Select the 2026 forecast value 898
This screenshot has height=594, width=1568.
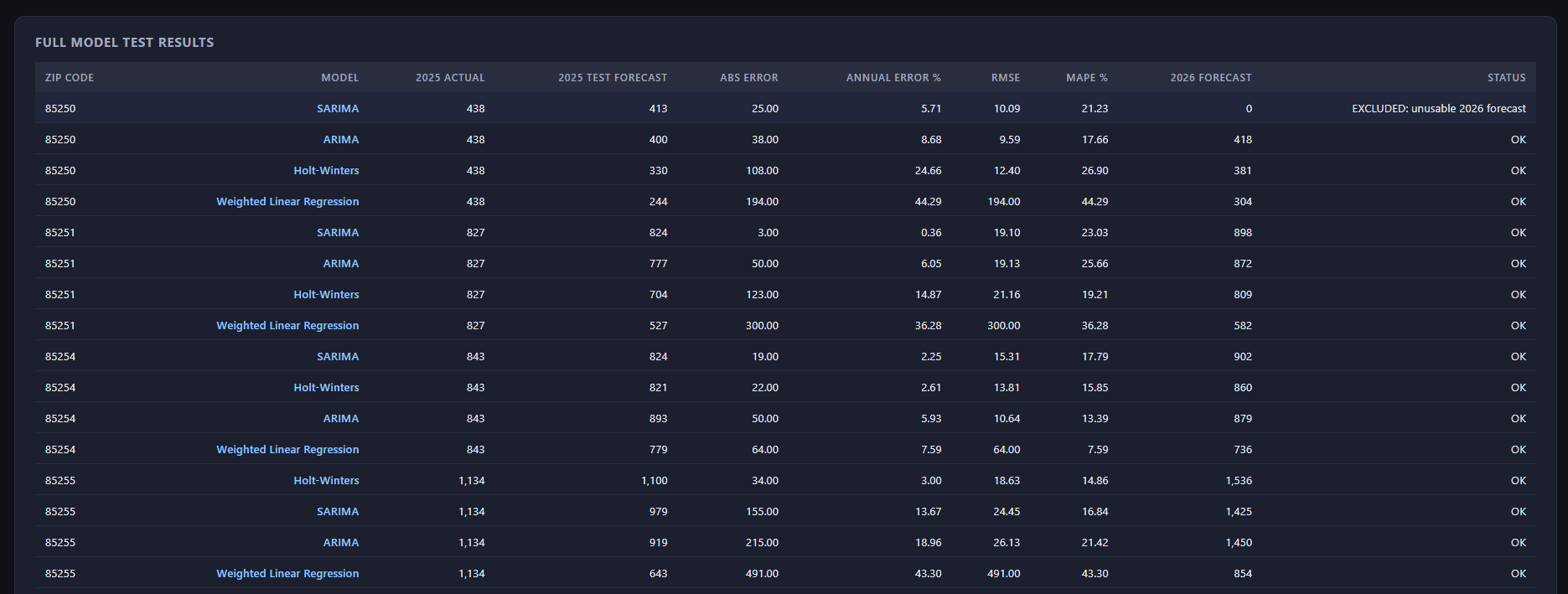point(1243,233)
